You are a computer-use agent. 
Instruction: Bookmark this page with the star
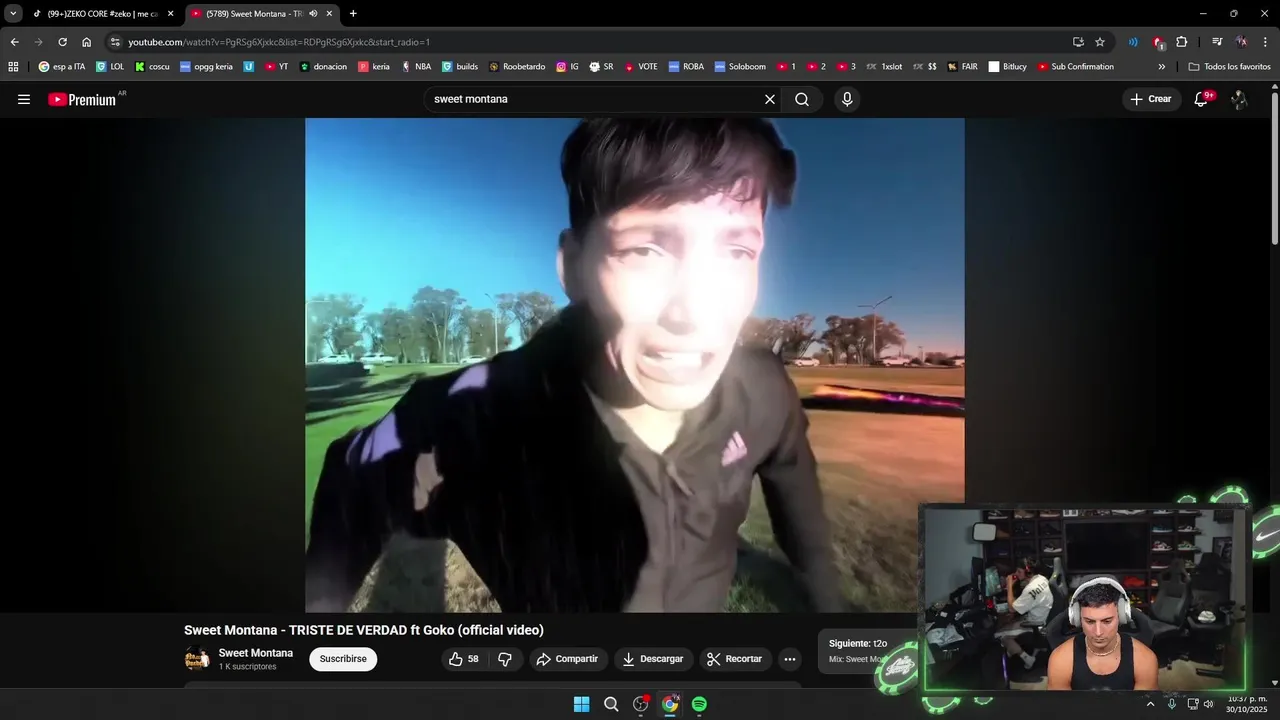[x=1100, y=42]
